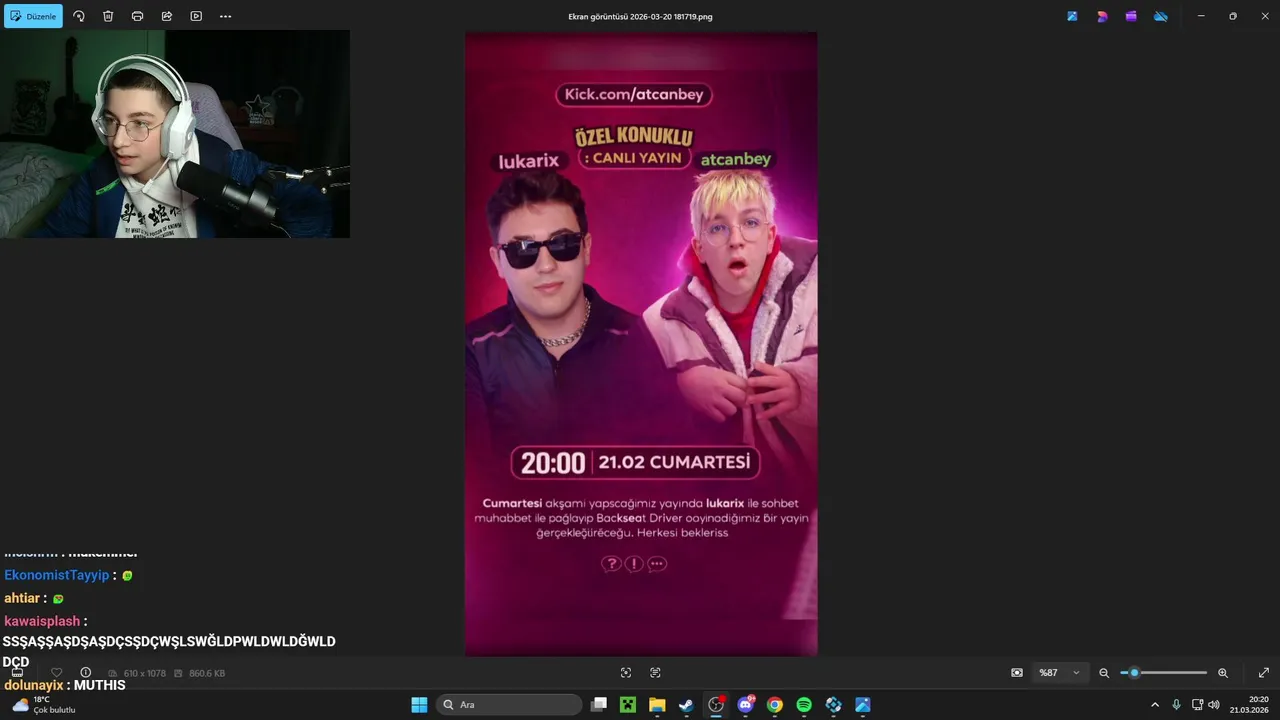This screenshot has width=1280, height=720.
Task: Click the streamer webcam overlay
Action: 175,134
